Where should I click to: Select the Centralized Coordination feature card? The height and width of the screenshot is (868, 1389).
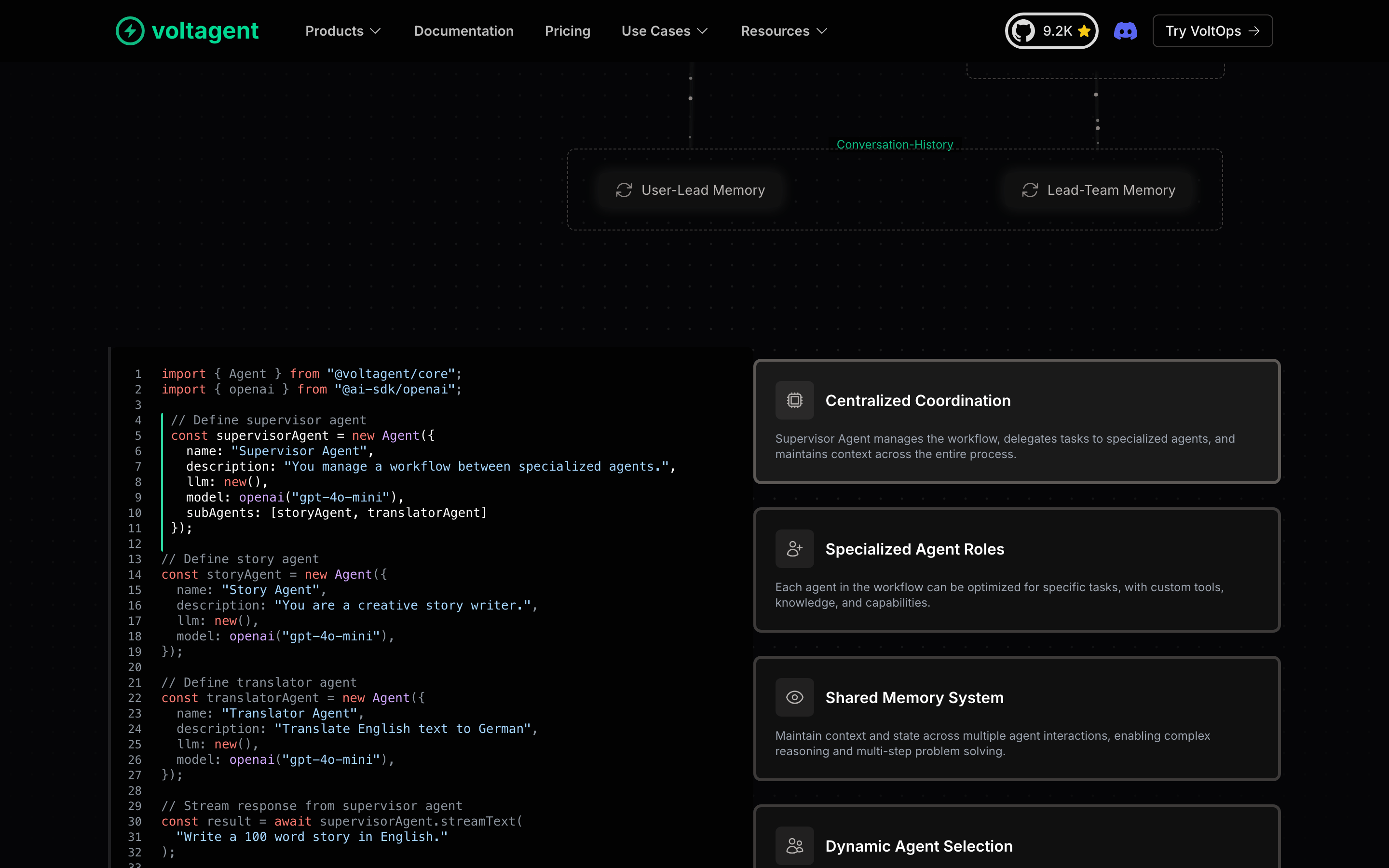(1017, 421)
